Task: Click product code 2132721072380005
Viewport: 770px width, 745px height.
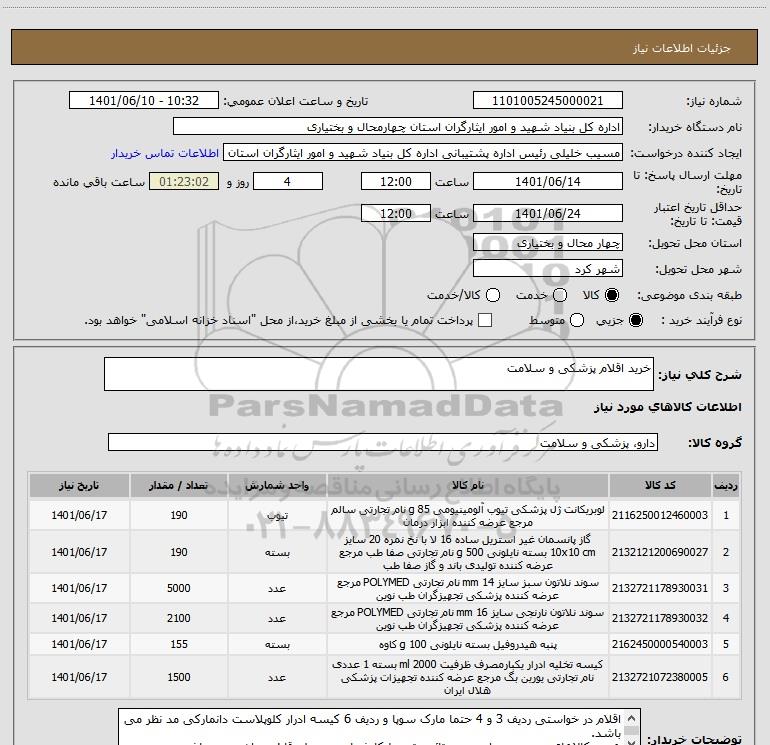Action: click(x=660, y=677)
